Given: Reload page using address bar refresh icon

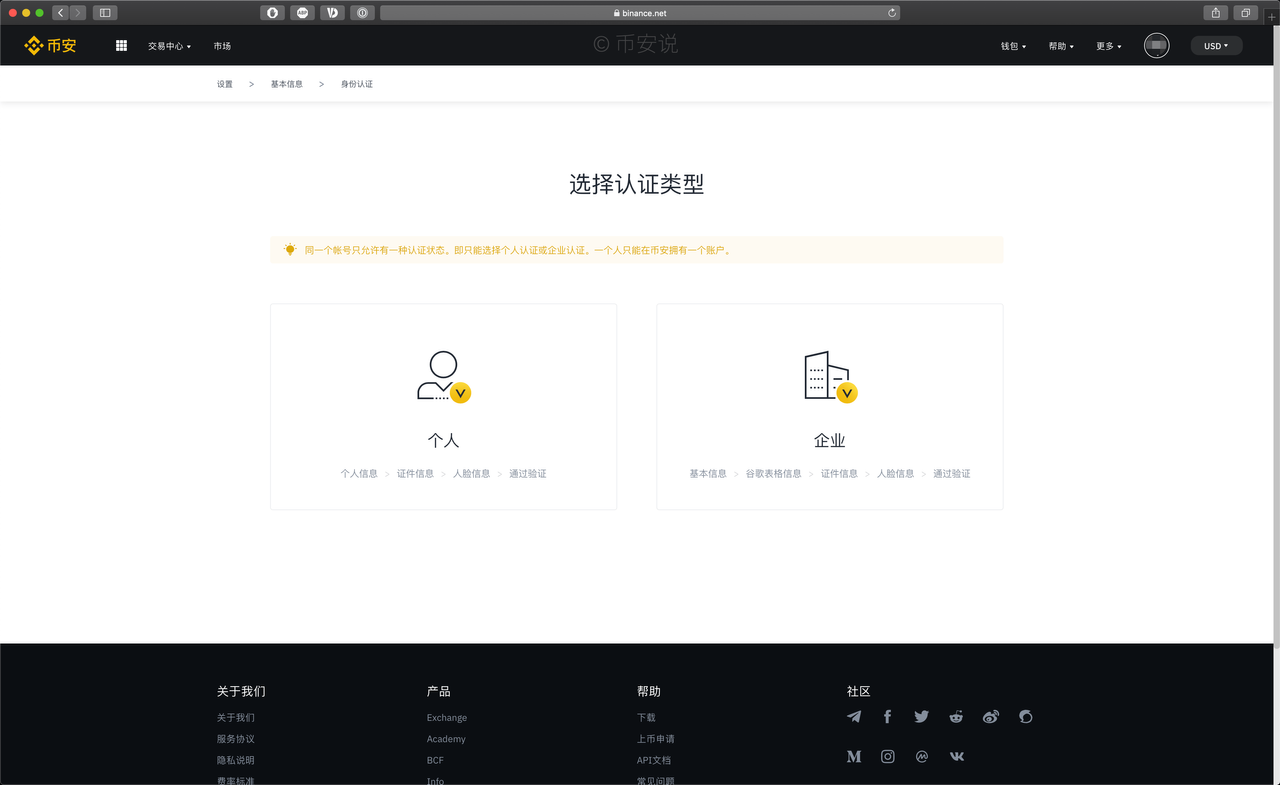Looking at the screenshot, I should click(x=892, y=13).
